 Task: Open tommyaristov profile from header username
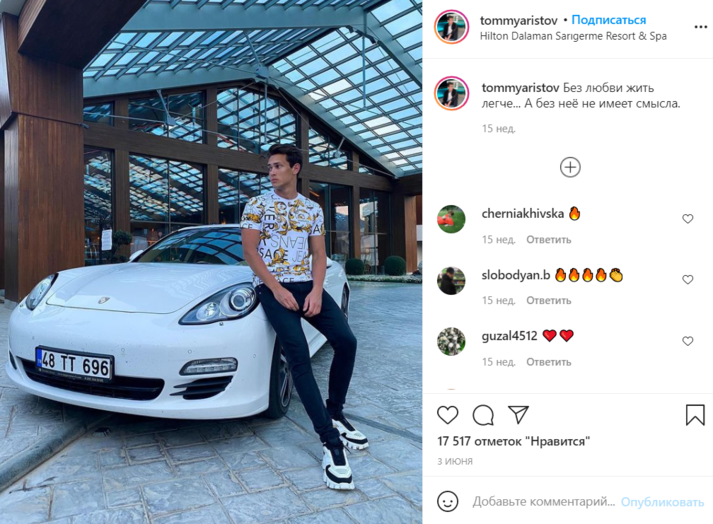[518, 20]
